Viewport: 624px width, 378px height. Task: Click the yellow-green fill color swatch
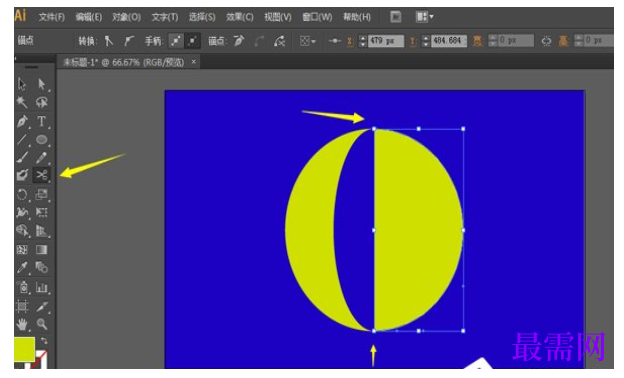[24, 349]
